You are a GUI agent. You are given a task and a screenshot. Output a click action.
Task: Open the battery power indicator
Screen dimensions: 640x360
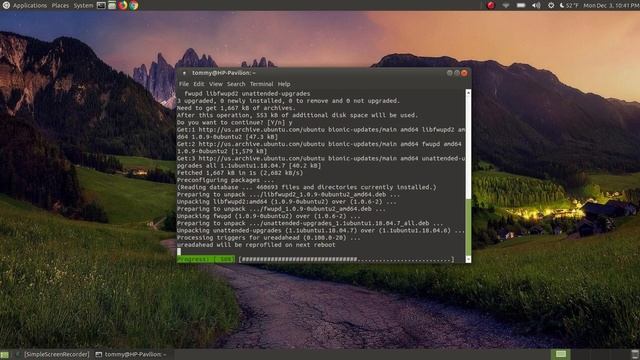521,5
